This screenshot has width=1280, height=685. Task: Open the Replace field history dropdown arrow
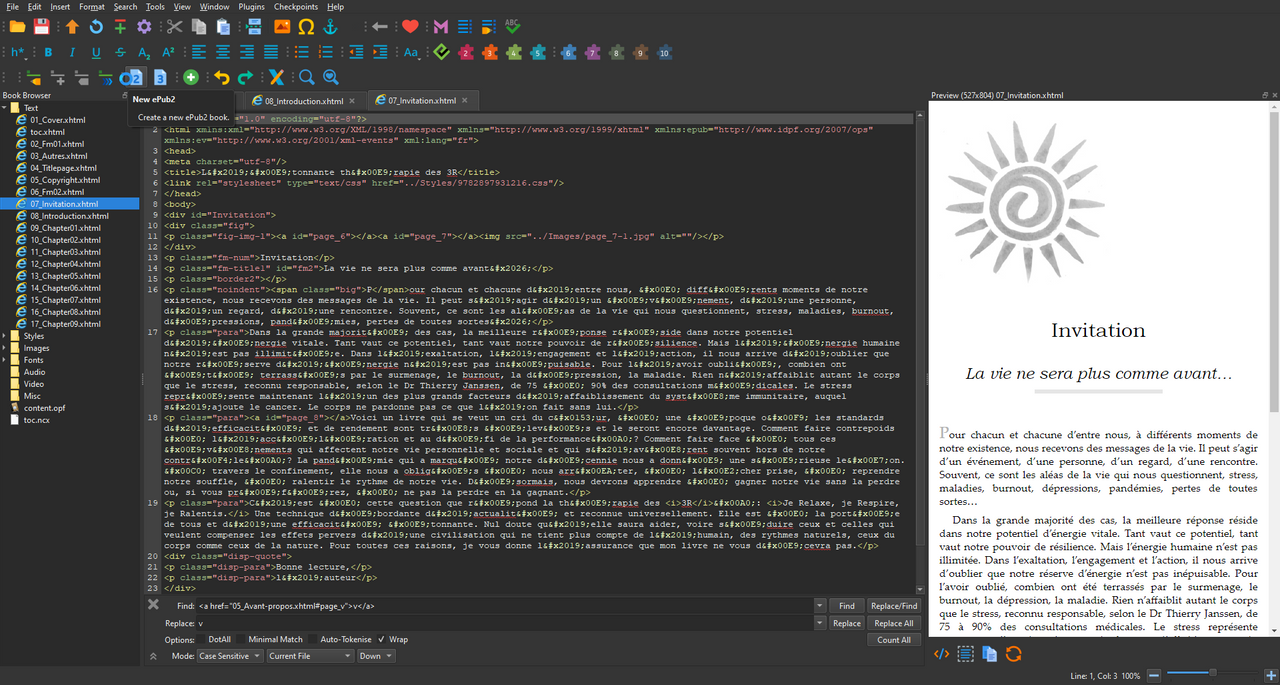[820, 623]
